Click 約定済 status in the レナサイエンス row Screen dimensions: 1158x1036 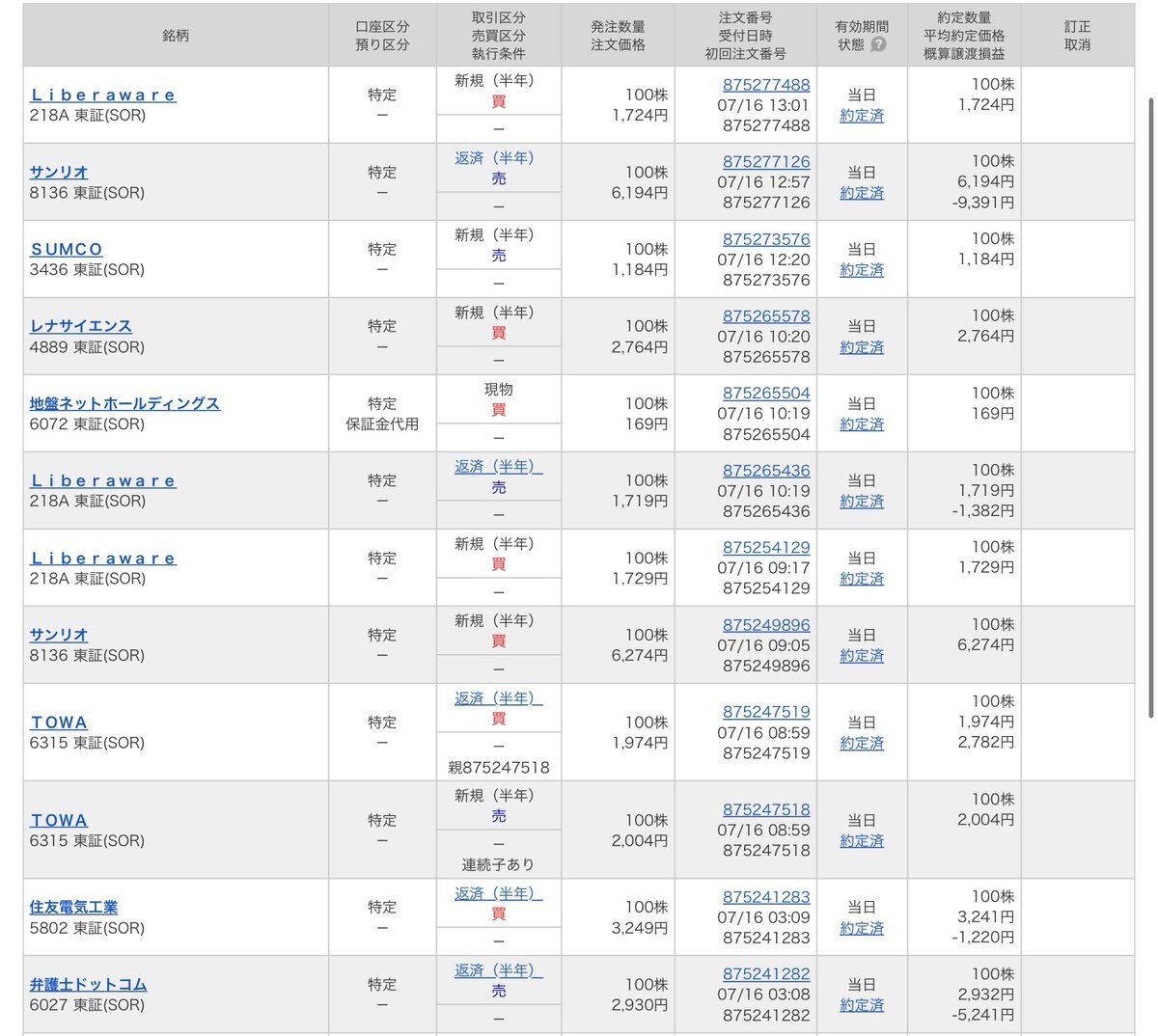pyautogui.click(x=862, y=347)
